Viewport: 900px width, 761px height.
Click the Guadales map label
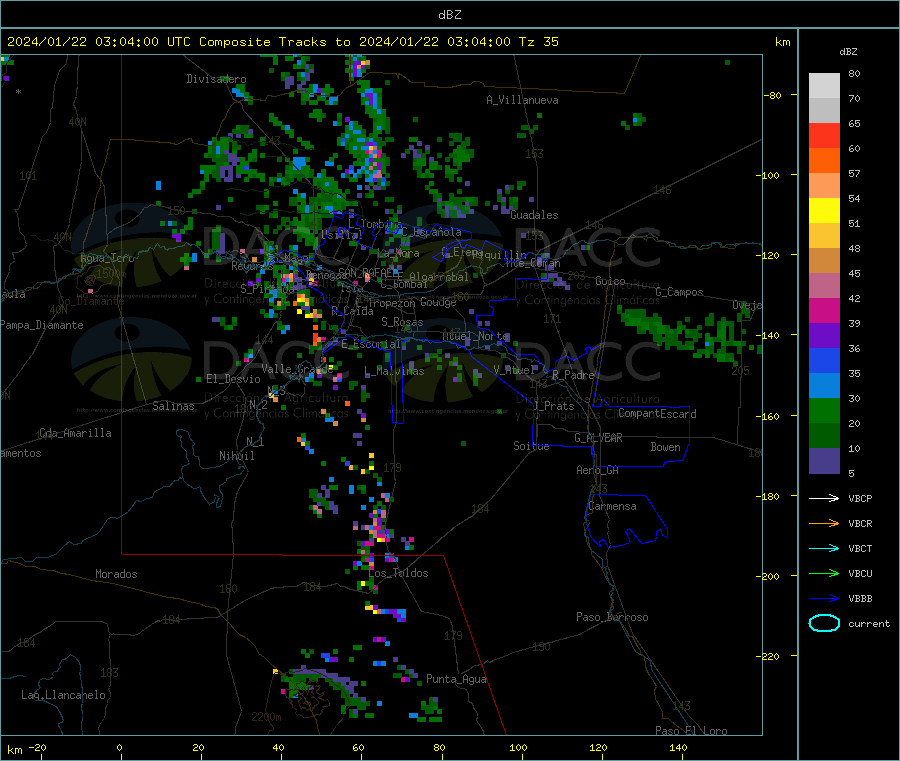(534, 215)
